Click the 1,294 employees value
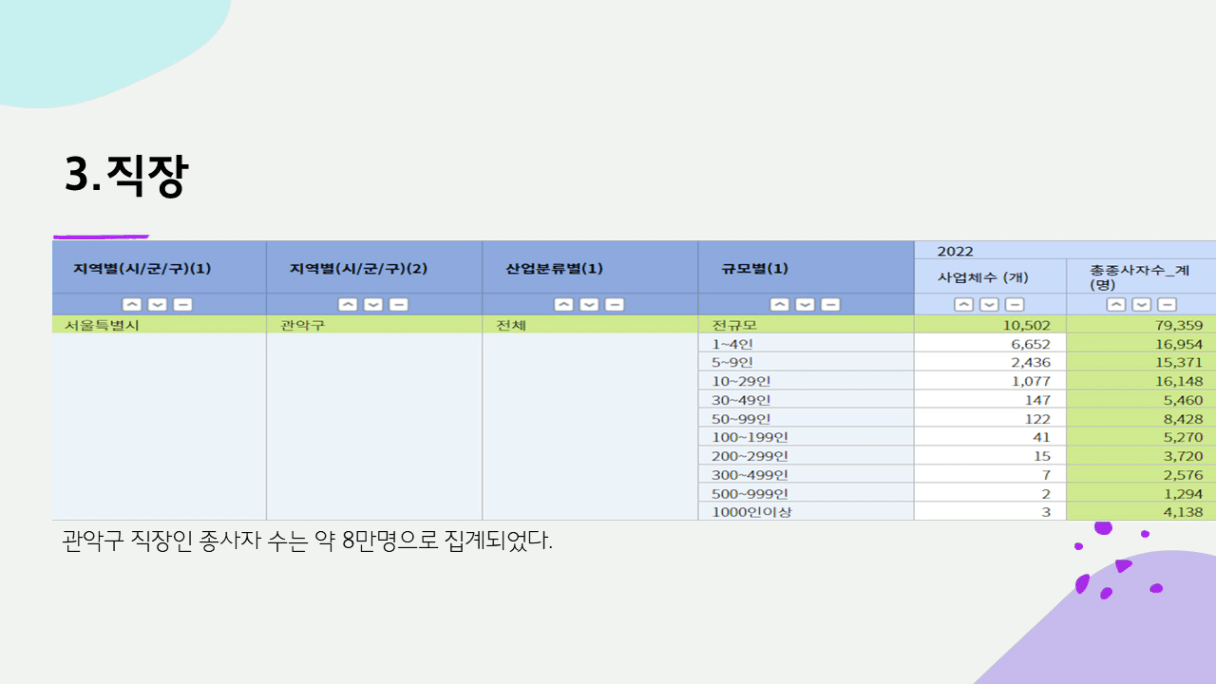 pyautogui.click(x=1182, y=493)
